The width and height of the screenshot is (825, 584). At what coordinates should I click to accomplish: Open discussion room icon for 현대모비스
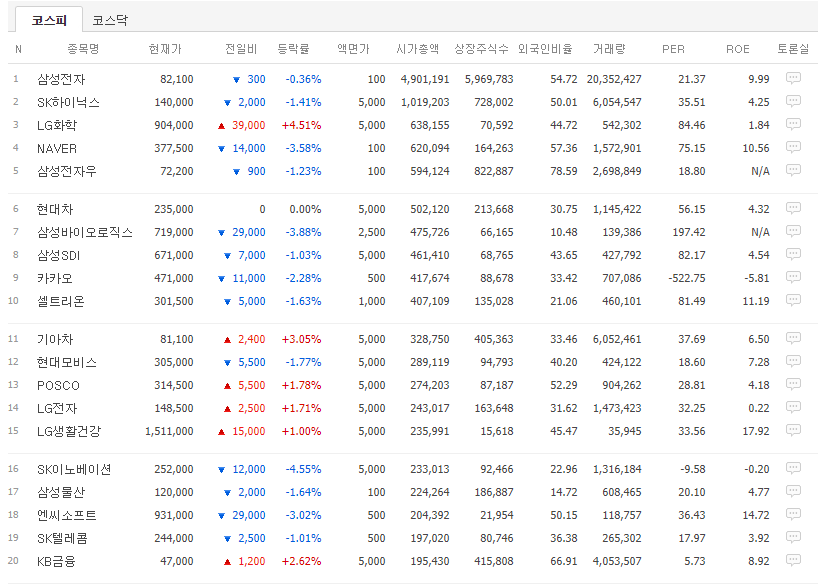(793, 361)
